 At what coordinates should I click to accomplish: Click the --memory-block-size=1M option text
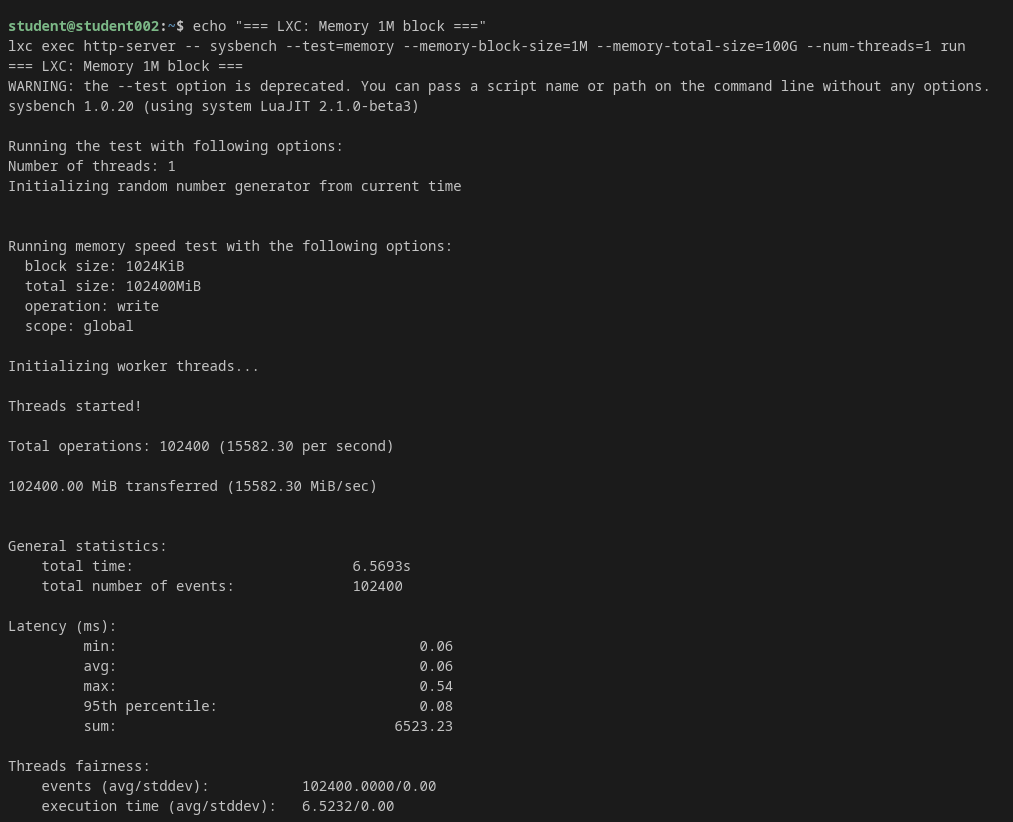click(x=495, y=47)
